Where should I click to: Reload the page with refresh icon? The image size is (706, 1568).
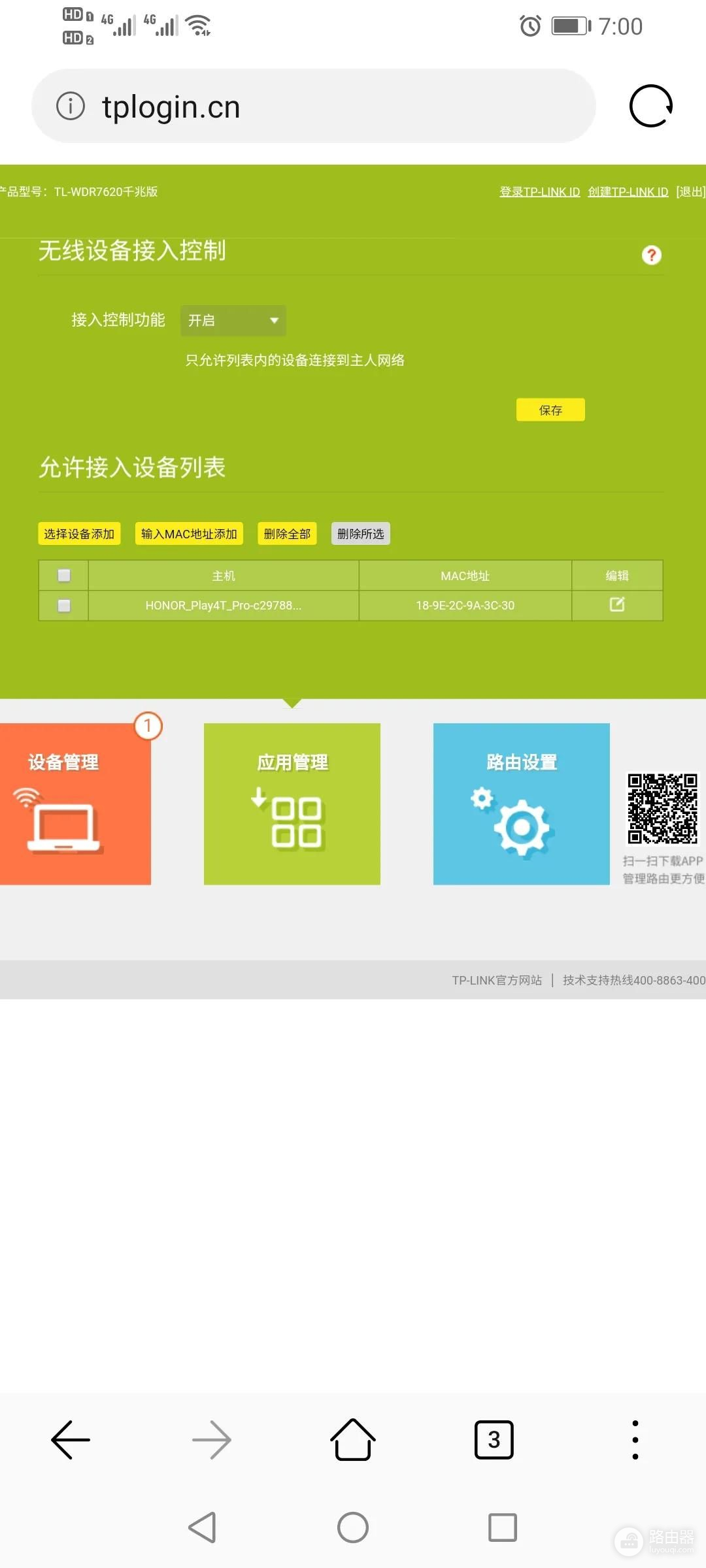pos(650,106)
